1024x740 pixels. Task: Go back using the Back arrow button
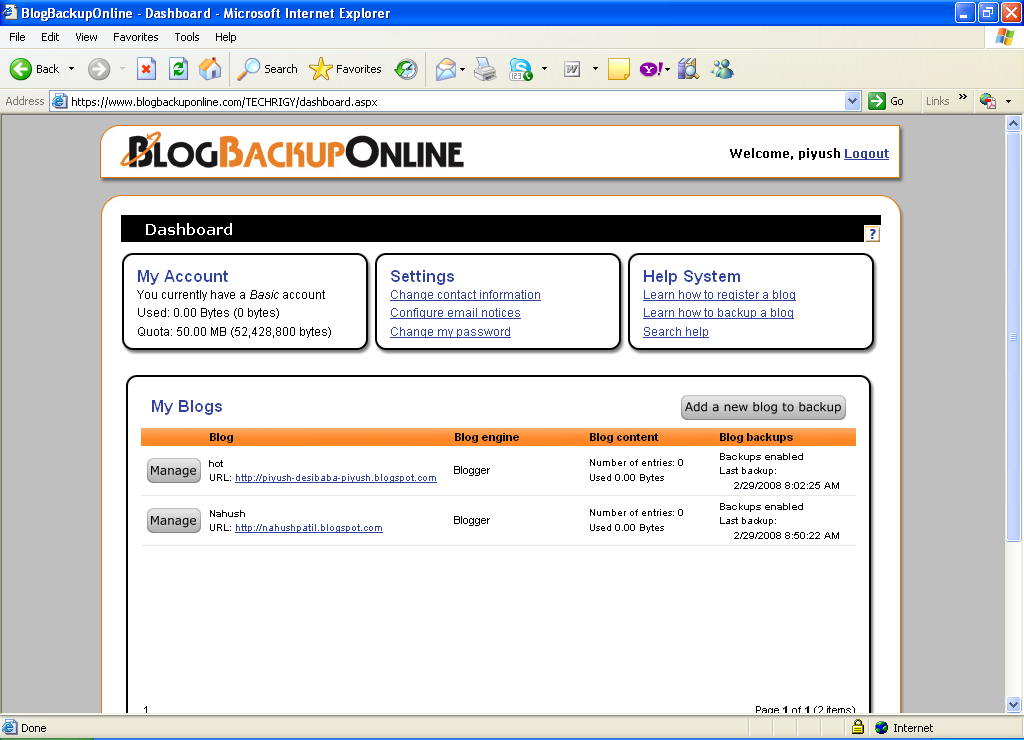point(34,69)
